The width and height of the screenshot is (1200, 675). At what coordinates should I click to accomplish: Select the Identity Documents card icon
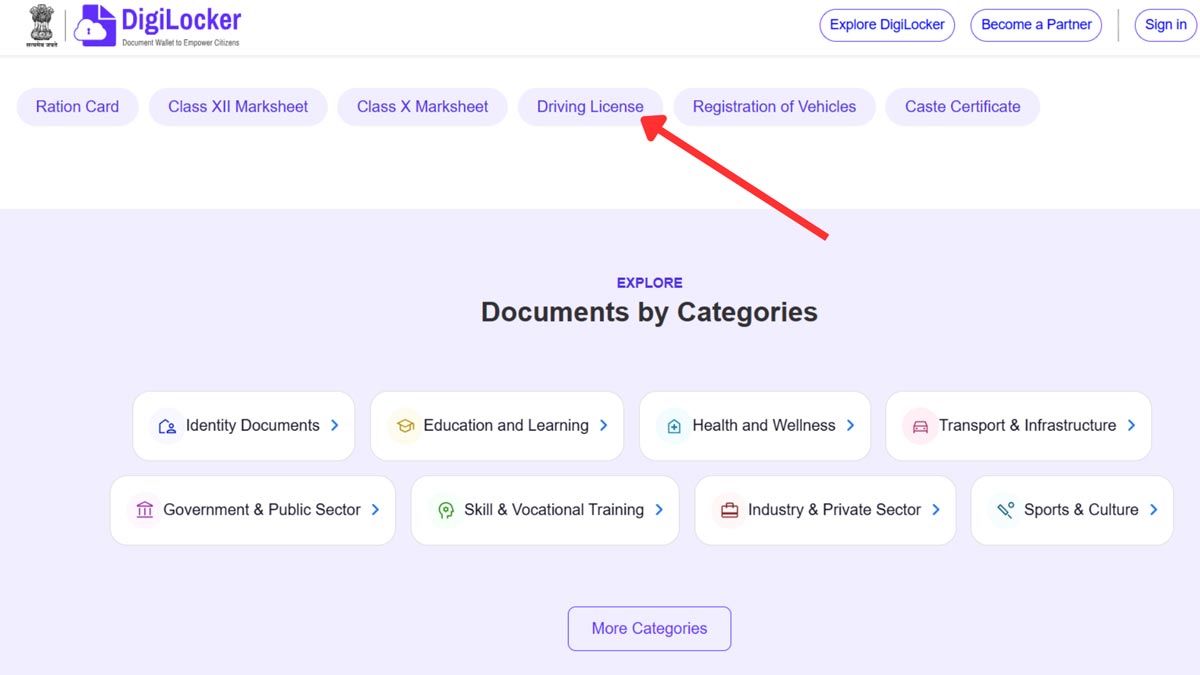coord(167,425)
